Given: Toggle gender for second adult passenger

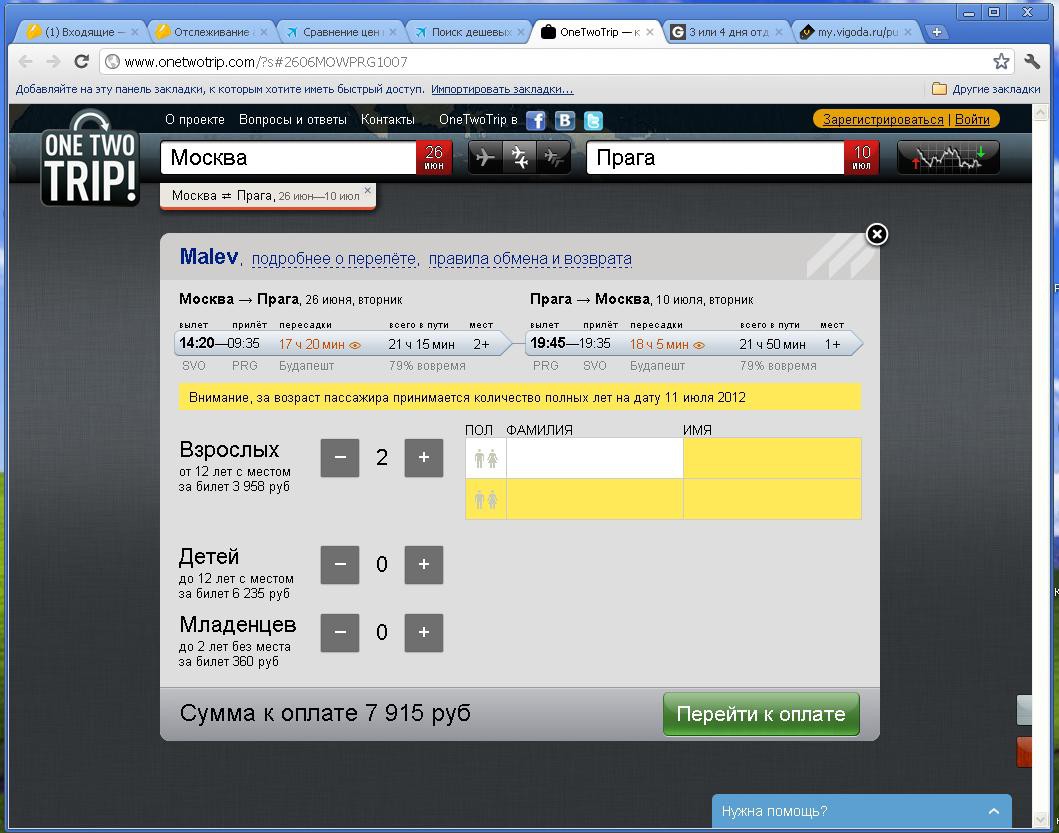Looking at the screenshot, I should 486,499.
